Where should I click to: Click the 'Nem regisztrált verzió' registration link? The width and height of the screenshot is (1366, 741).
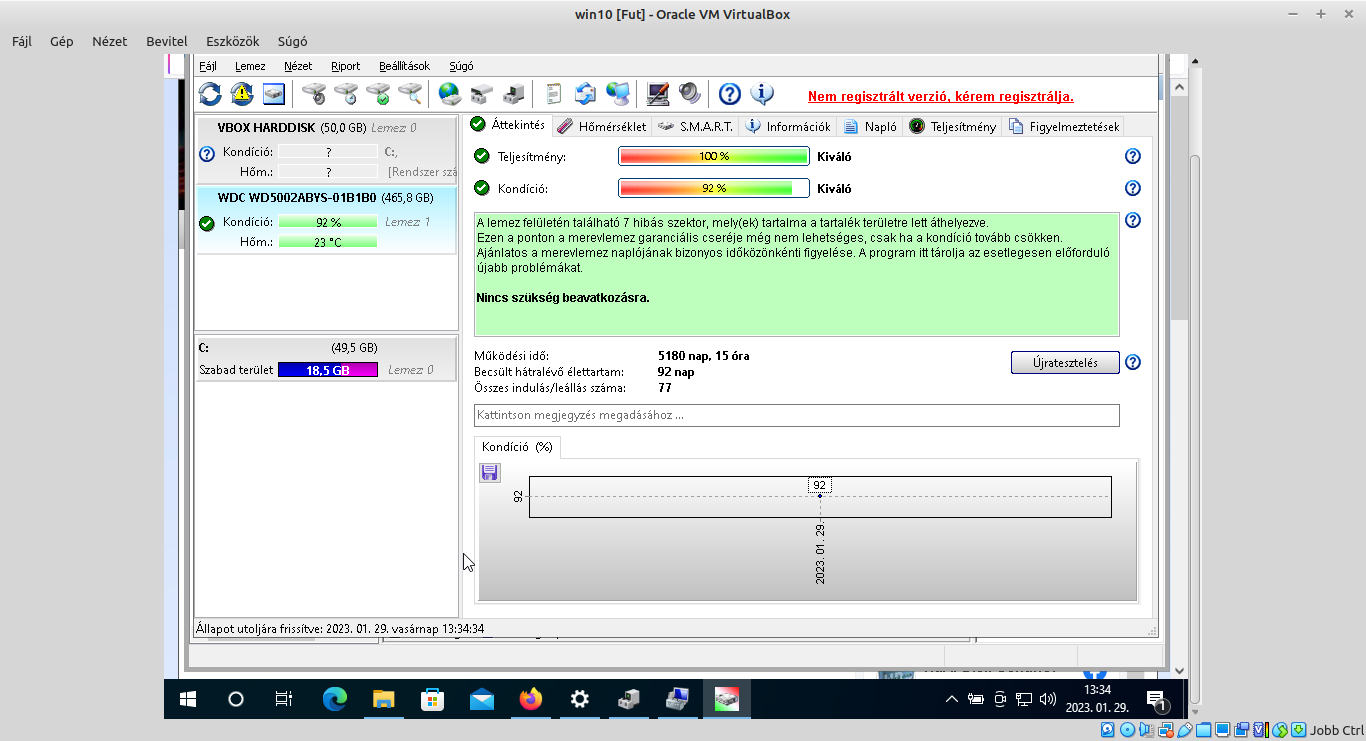(941, 97)
